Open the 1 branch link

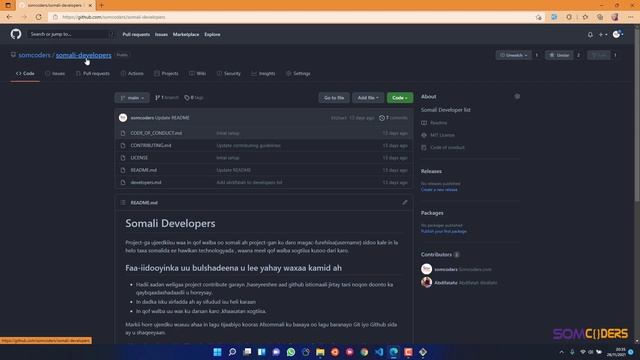coord(167,98)
